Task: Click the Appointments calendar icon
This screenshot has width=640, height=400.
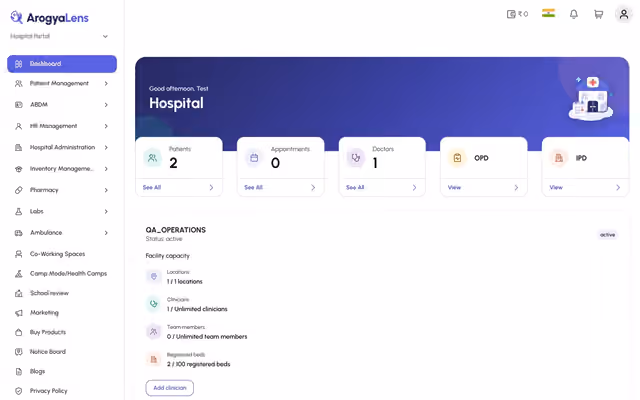Action: click(x=254, y=158)
